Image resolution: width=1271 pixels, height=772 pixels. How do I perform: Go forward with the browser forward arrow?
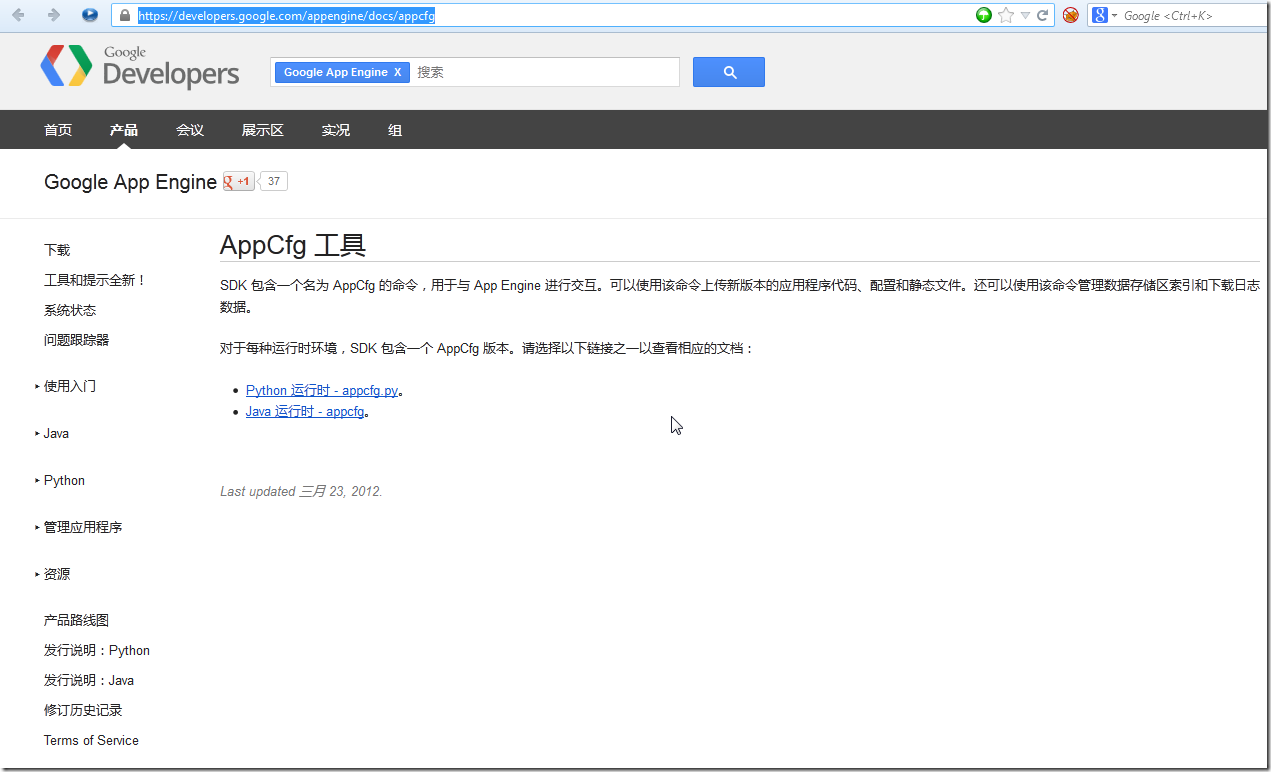point(54,15)
